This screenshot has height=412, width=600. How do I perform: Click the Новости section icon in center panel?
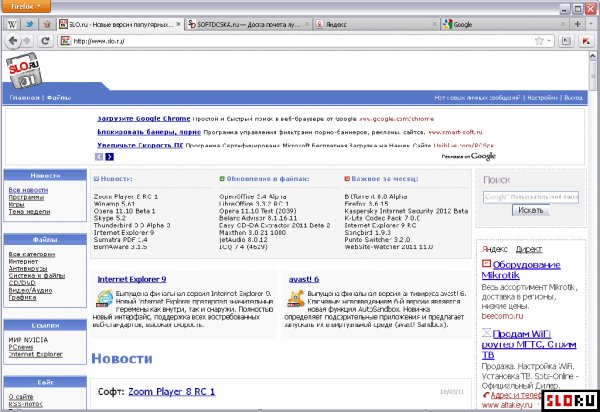[x=96, y=179]
